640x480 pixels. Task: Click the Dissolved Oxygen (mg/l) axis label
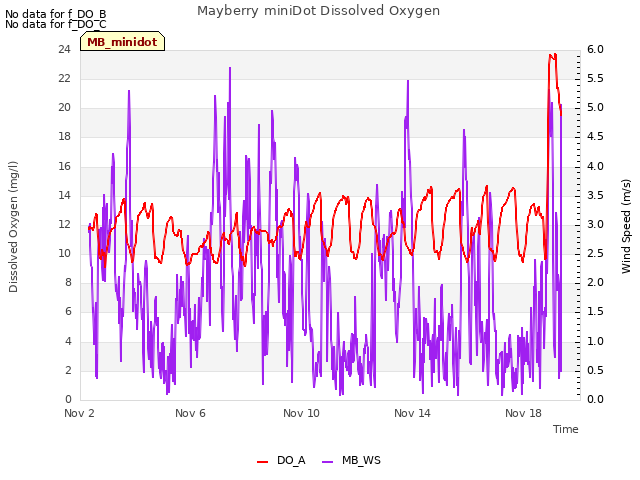[13, 227]
